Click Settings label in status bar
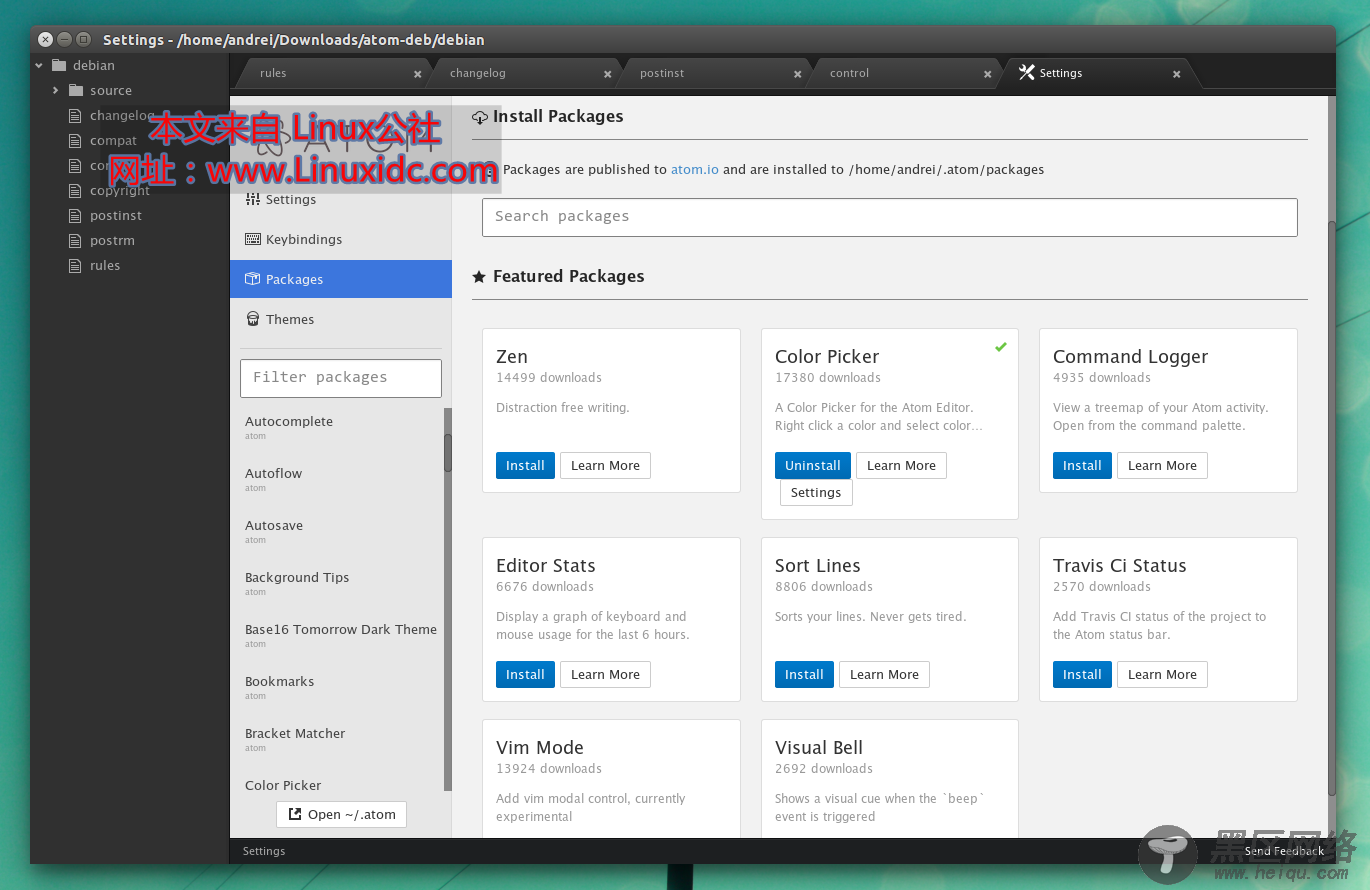This screenshot has width=1370, height=890. click(x=264, y=852)
